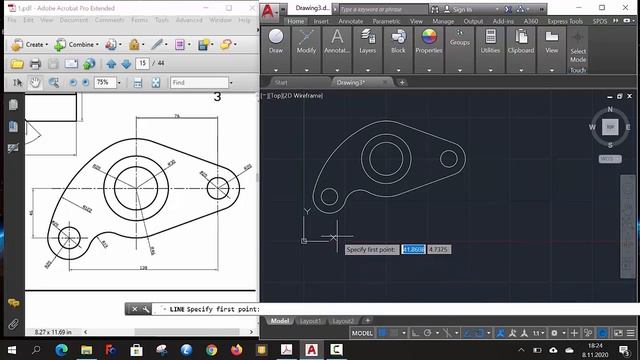Screen dimensions: 640x360
Task: Click the fit one full page icon
Action: pyautogui.click(x=156, y=83)
